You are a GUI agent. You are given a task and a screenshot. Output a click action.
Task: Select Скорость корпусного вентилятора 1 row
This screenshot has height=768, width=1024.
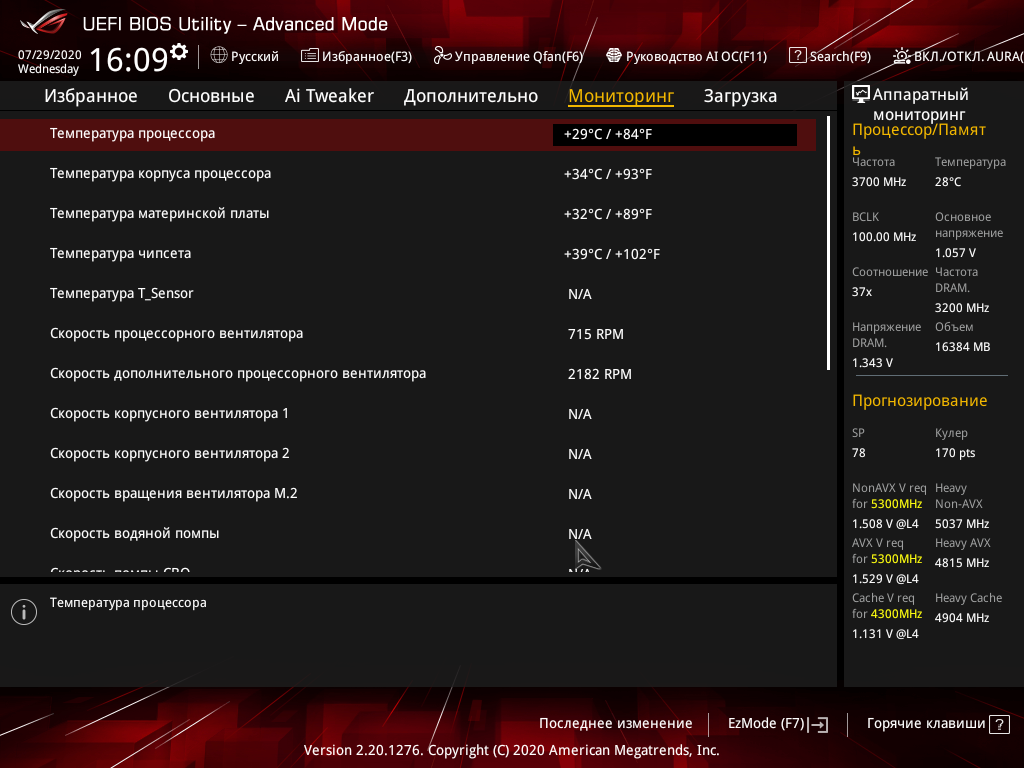coord(408,413)
